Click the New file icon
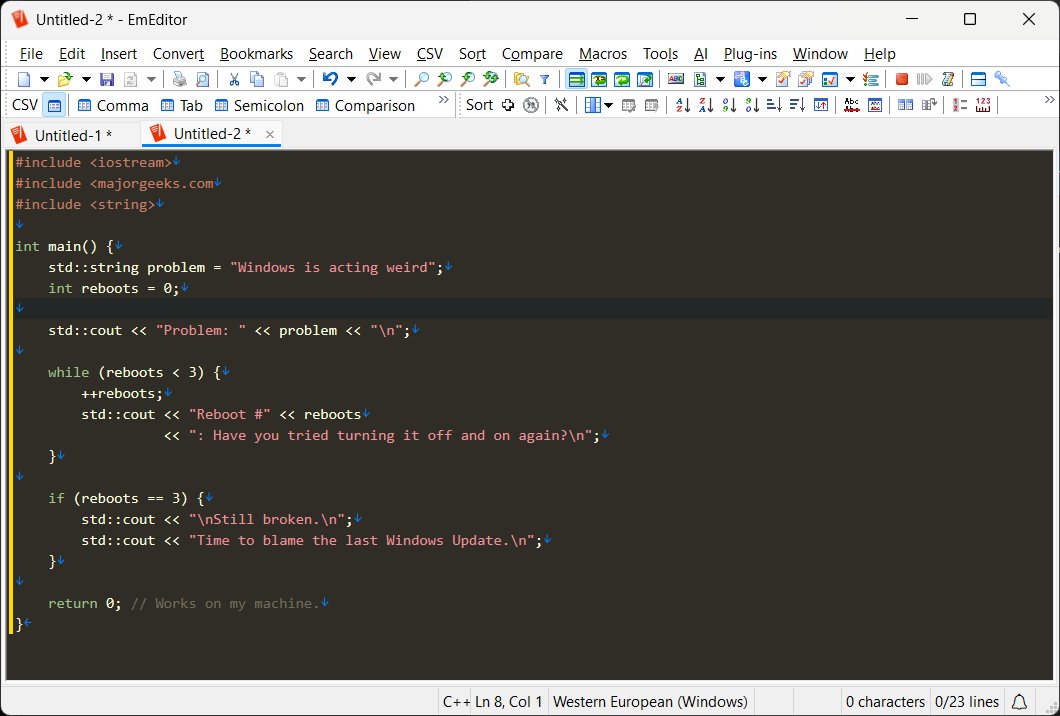The width and height of the screenshot is (1060, 716). coord(24,79)
